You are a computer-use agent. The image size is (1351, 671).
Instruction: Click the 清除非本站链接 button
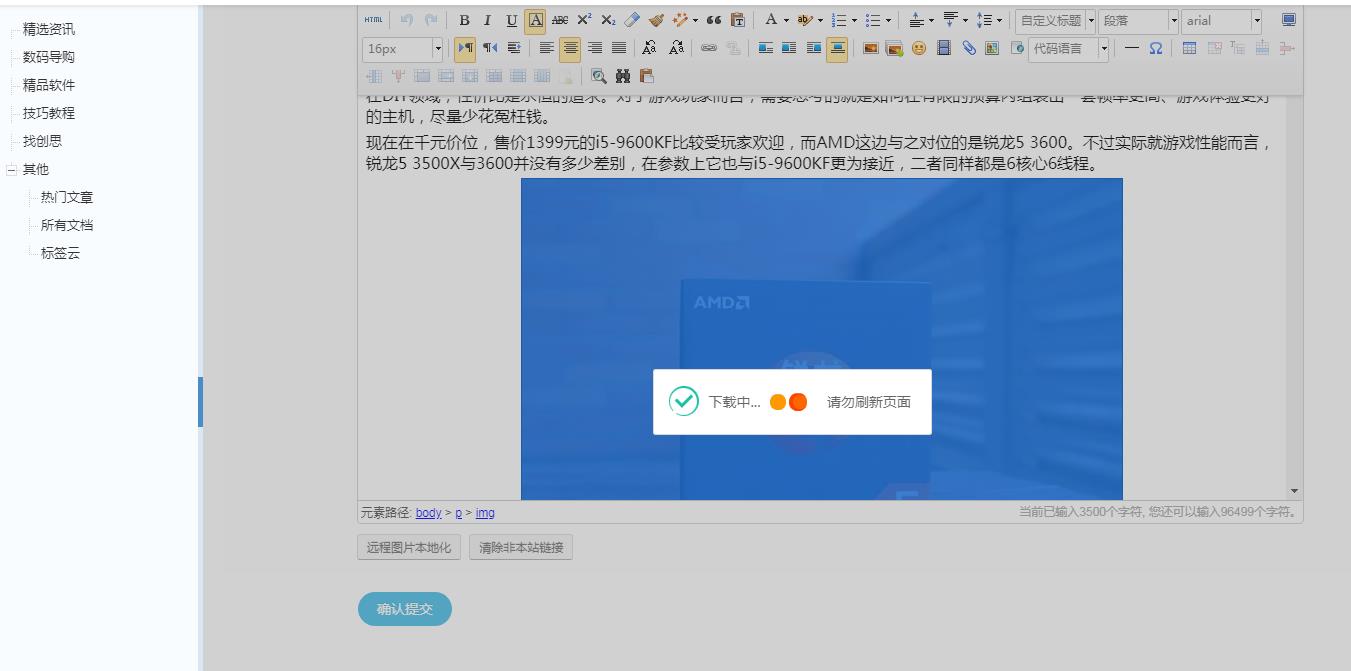[x=521, y=548]
